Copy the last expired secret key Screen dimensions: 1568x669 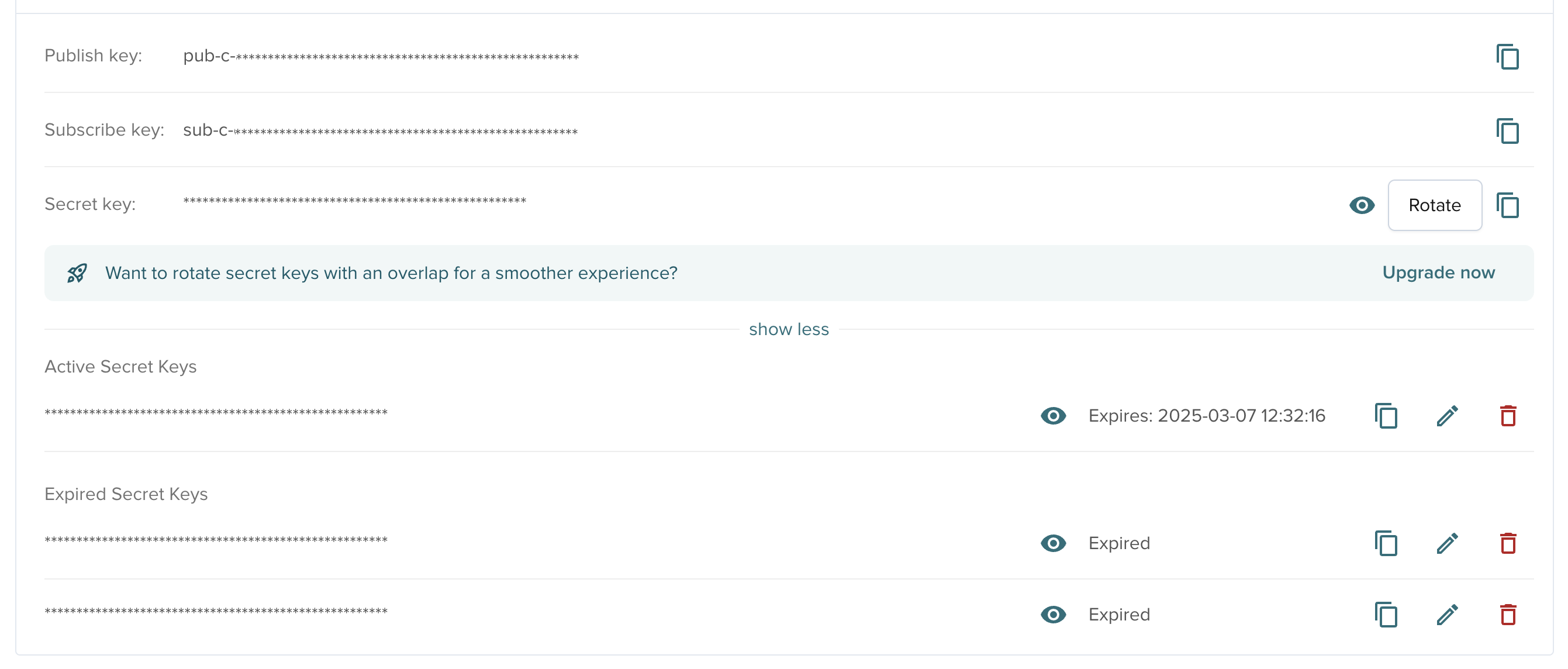point(1386,615)
